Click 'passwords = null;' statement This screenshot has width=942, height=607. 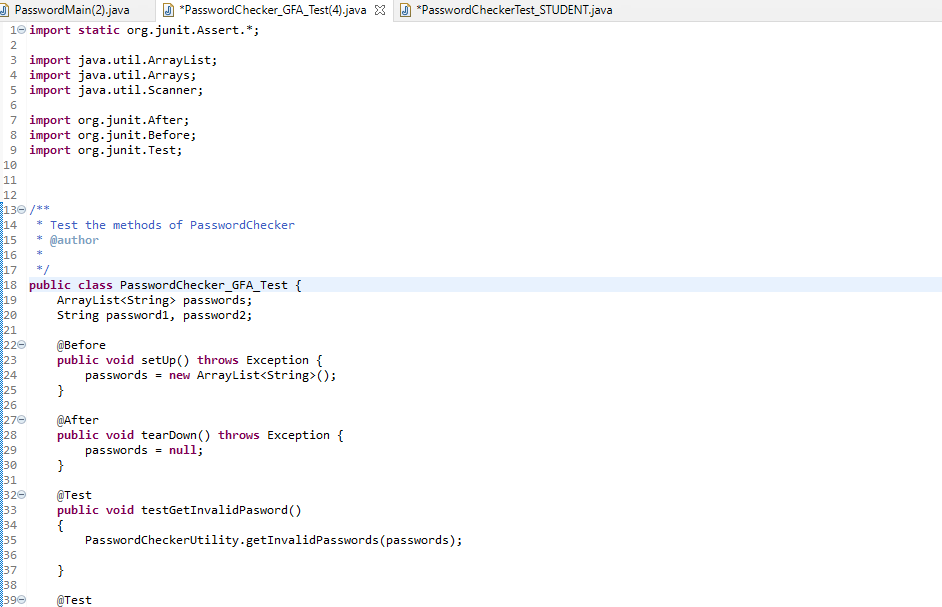pyautogui.click(x=144, y=450)
